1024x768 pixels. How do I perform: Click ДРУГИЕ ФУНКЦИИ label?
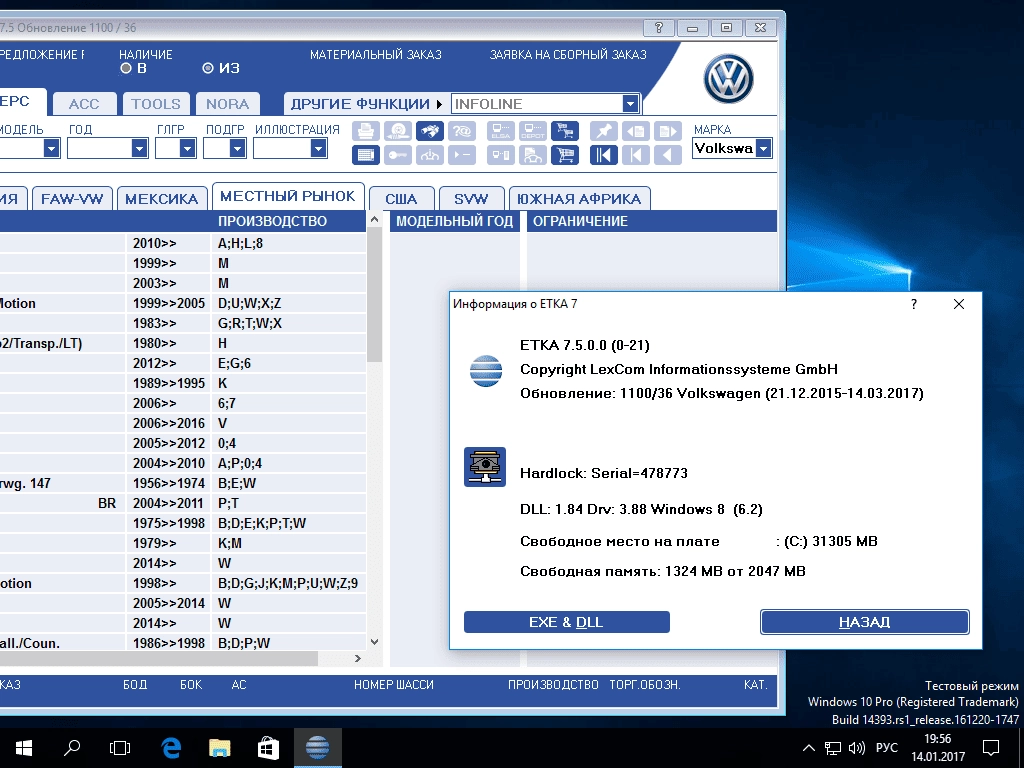pos(360,104)
